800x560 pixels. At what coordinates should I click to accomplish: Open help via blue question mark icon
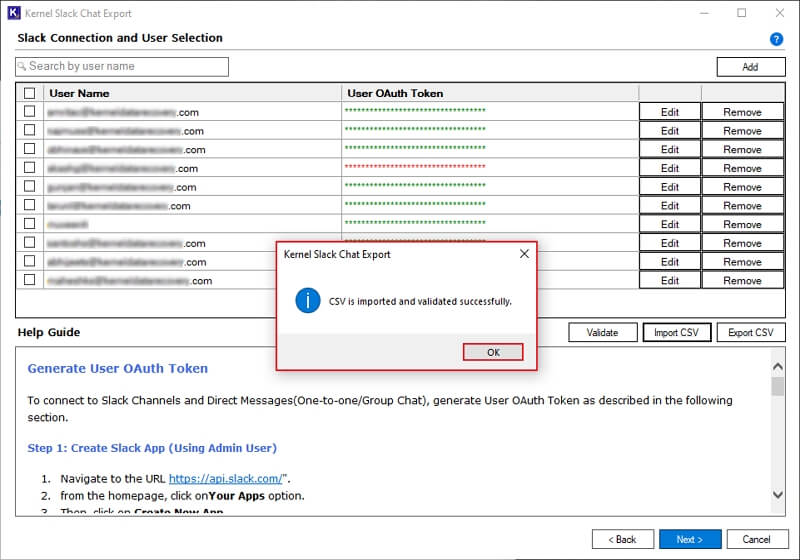(x=776, y=39)
